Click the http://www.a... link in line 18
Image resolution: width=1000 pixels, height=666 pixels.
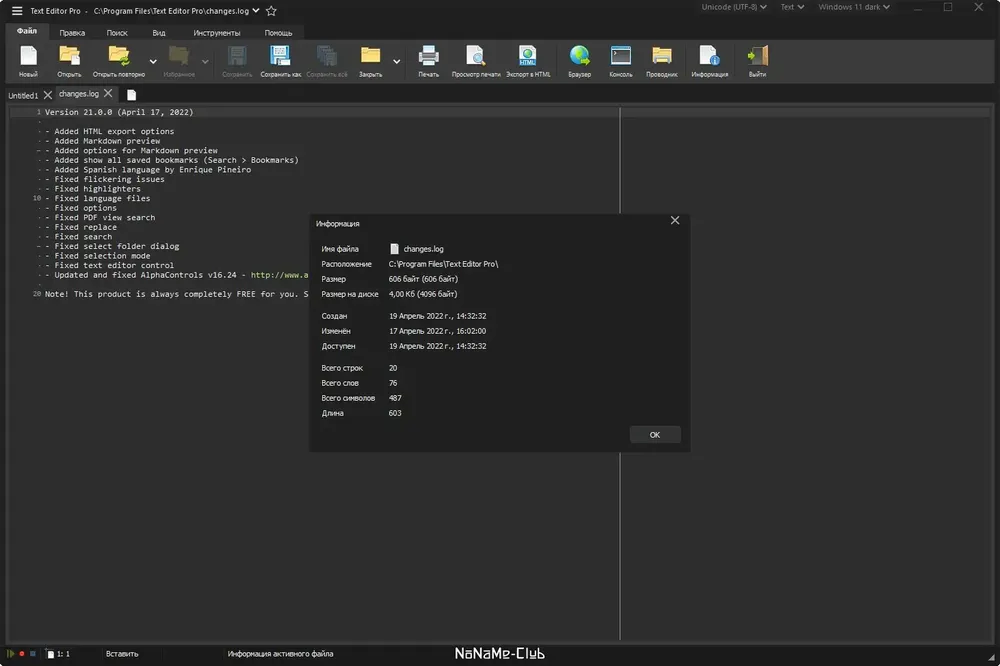click(x=279, y=275)
